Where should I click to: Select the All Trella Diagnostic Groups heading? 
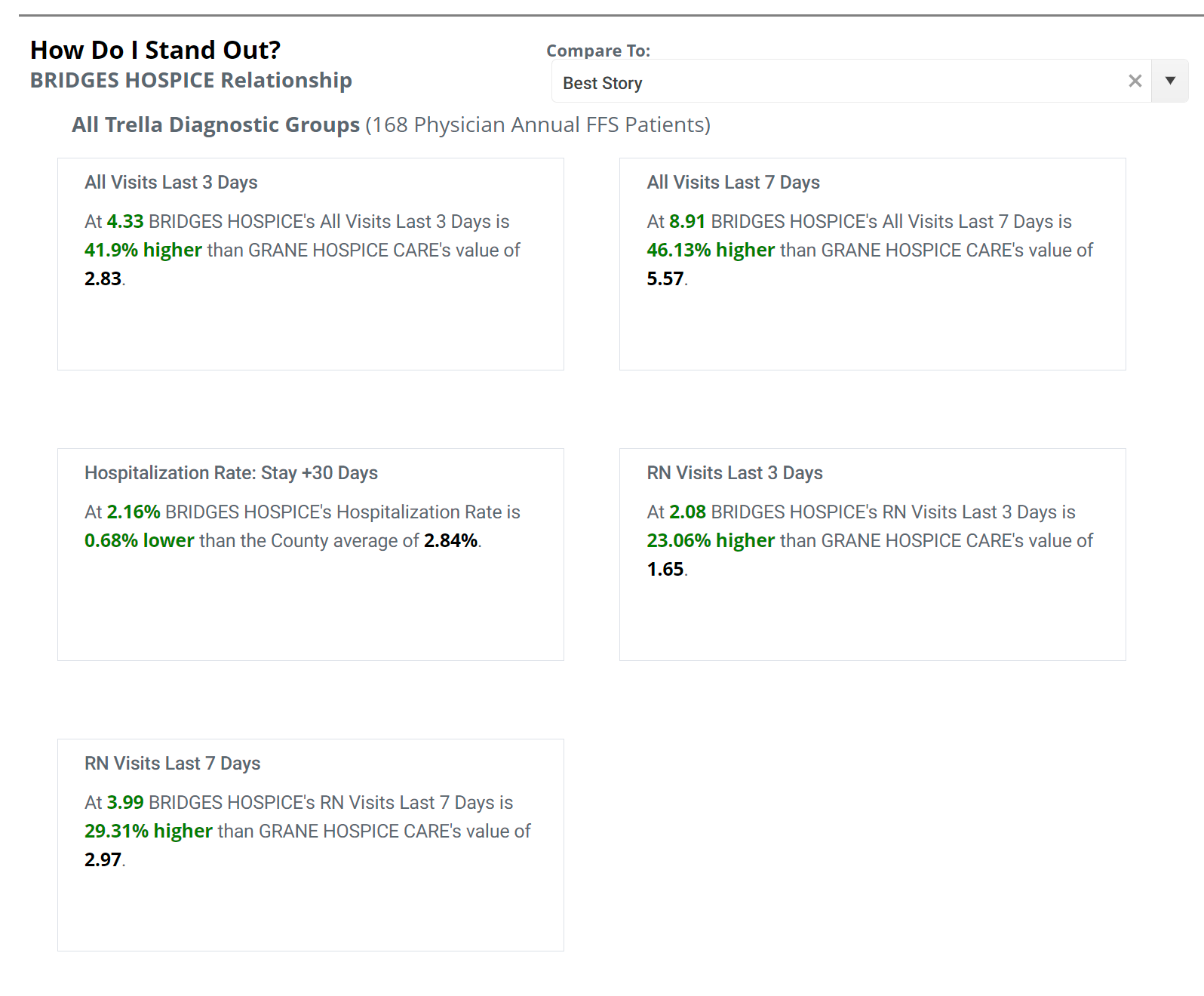[216, 124]
